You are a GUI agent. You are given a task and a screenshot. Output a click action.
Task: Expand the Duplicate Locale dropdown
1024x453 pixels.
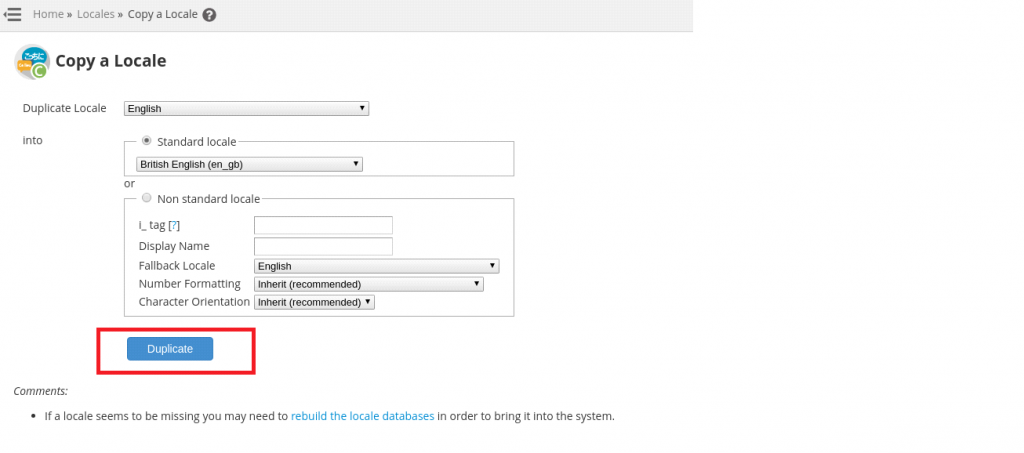(x=246, y=109)
